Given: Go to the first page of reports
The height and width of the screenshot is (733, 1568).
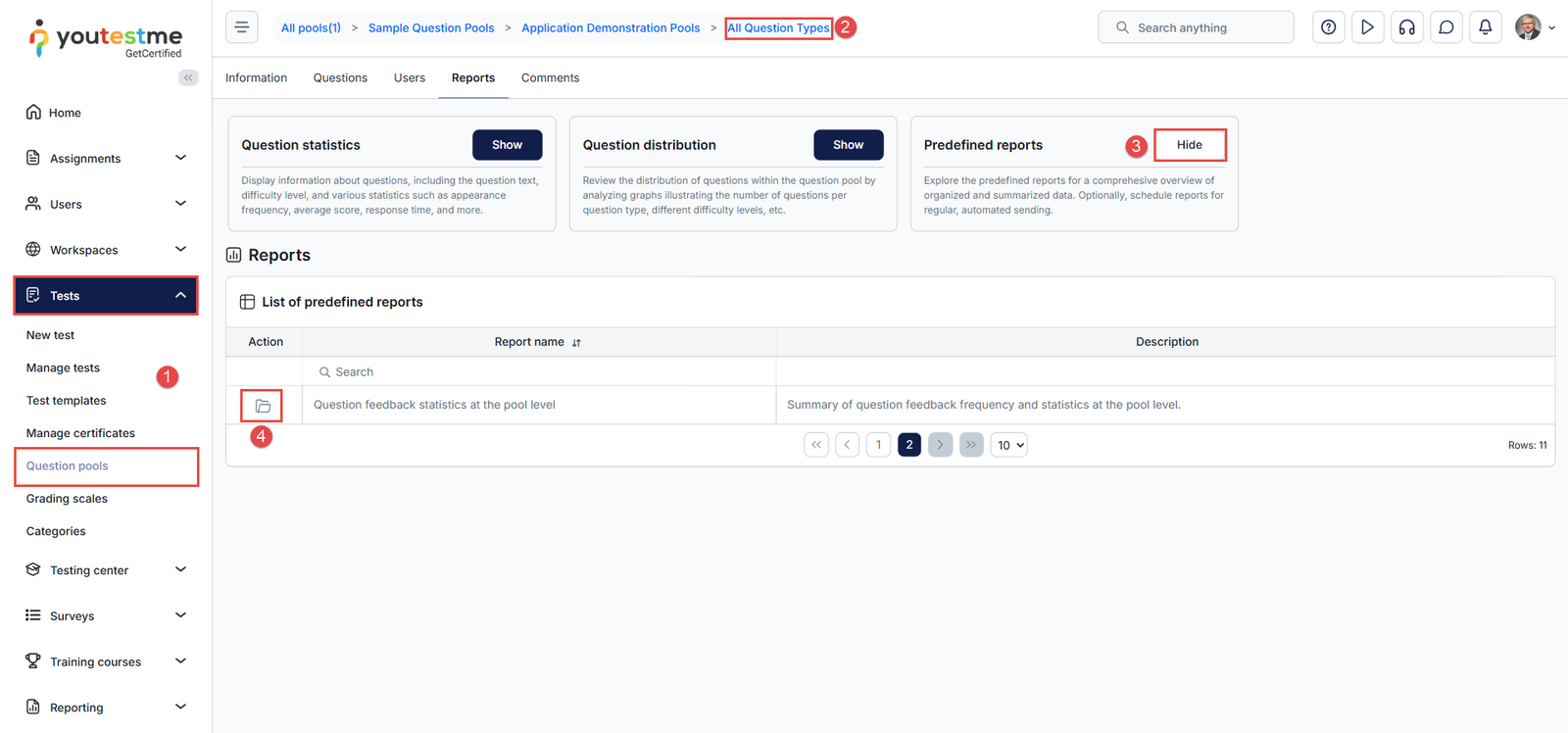Looking at the screenshot, I should tap(816, 445).
